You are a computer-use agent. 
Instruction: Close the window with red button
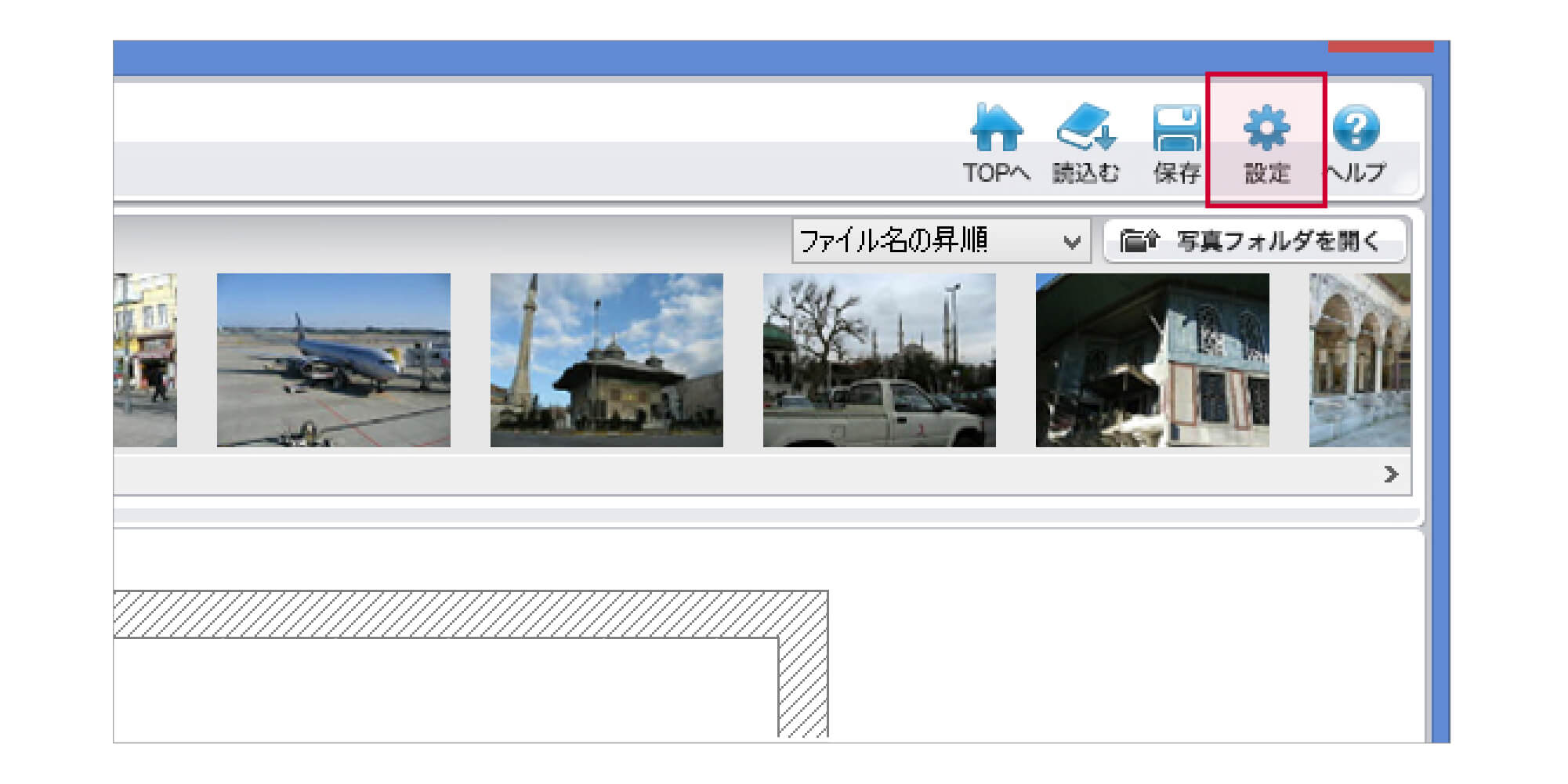pyautogui.click(x=1380, y=47)
